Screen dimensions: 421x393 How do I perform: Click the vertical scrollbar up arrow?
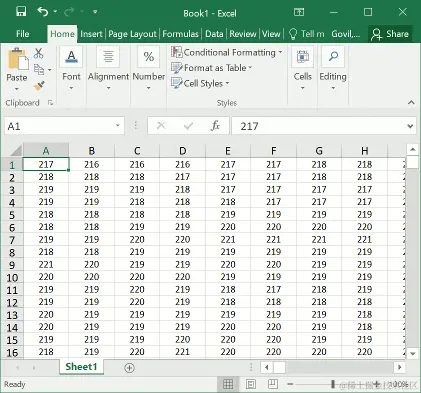(x=413, y=150)
